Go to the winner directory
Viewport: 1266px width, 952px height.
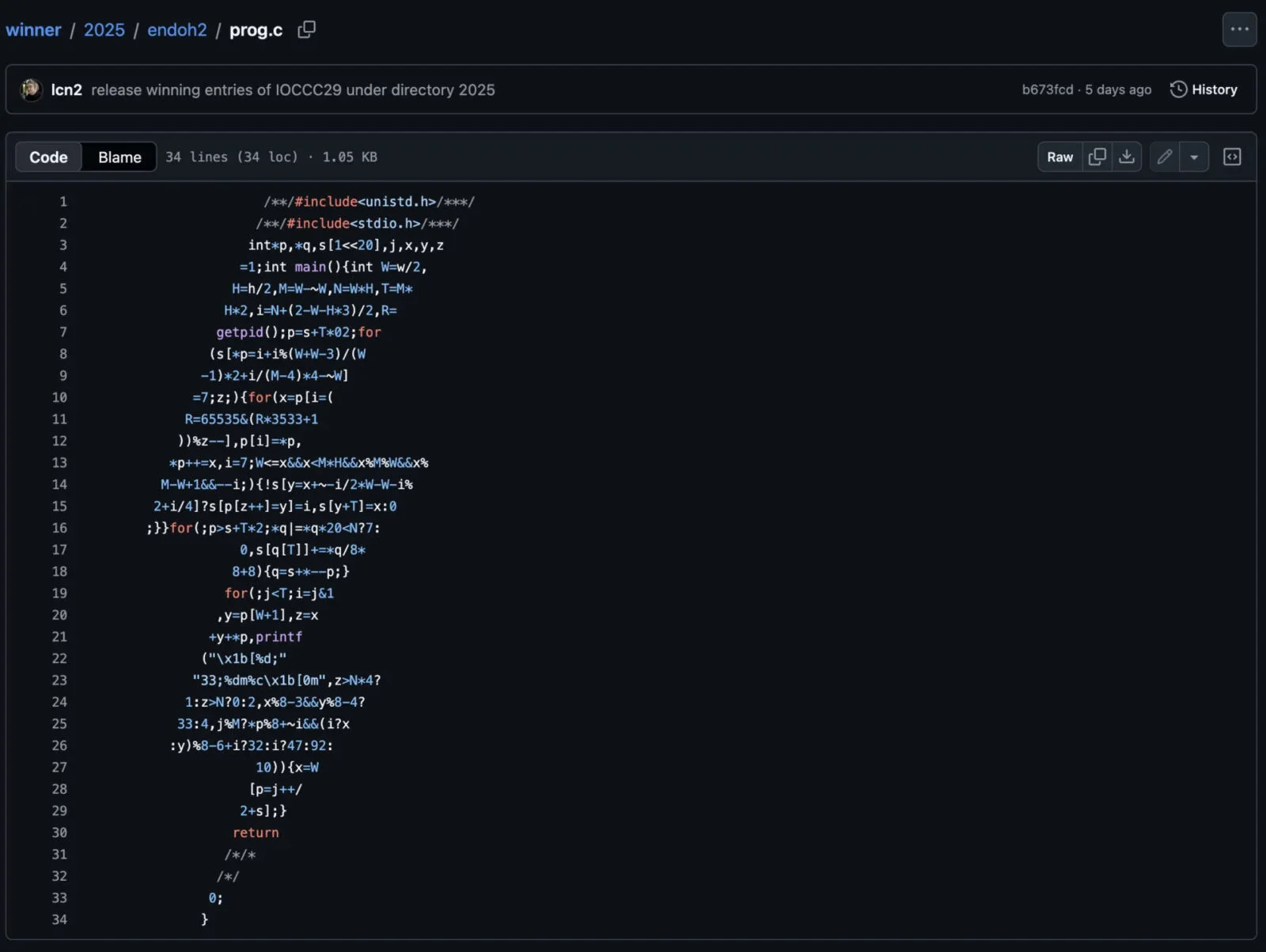pos(33,30)
